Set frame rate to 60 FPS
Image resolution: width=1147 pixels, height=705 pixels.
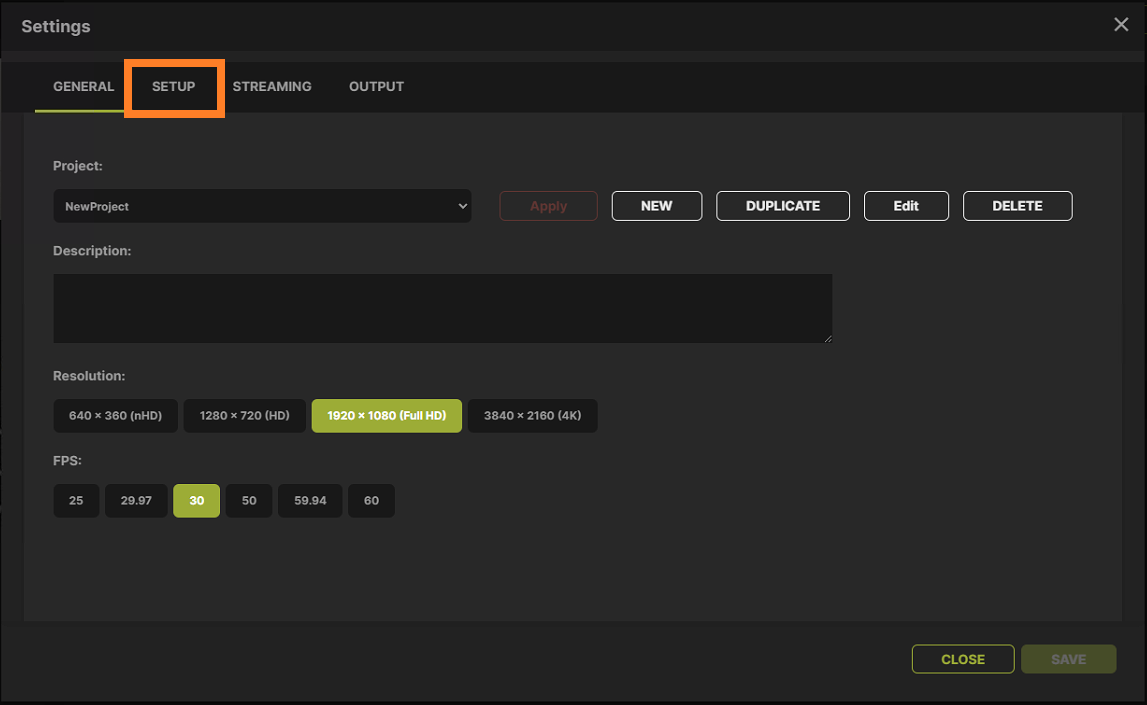point(371,500)
